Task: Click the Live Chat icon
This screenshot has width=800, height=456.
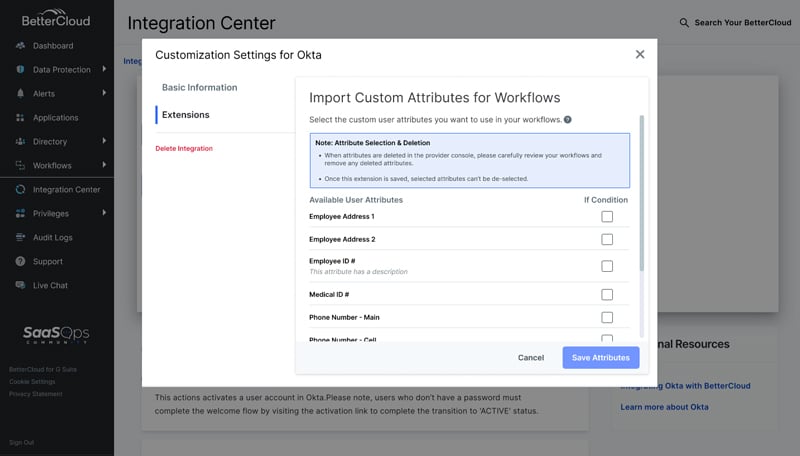Action: tap(20, 285)
